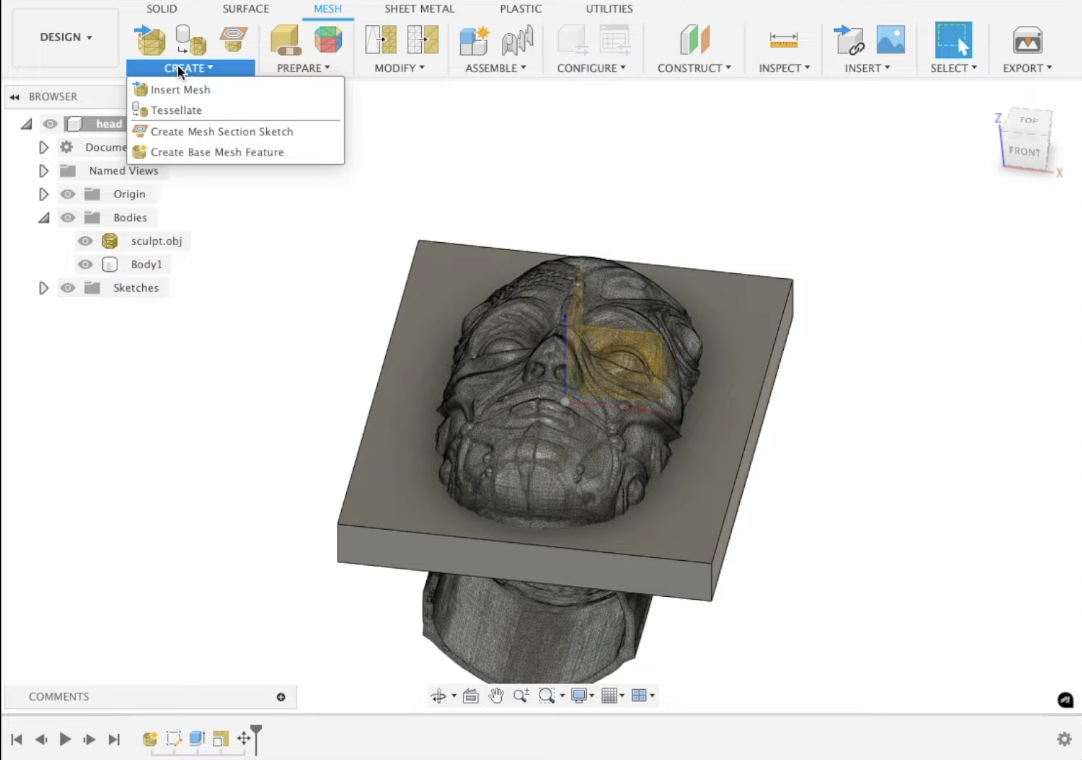Open Grid and Snaps settings icon
Viewport: 1082px width, 760px height.
pos(609,696)
